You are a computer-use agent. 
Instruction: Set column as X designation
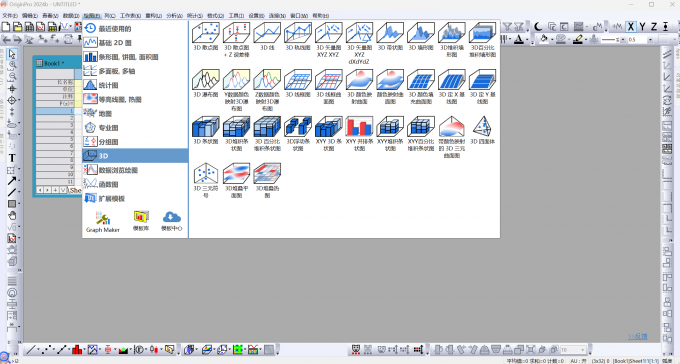pos(631,27)
